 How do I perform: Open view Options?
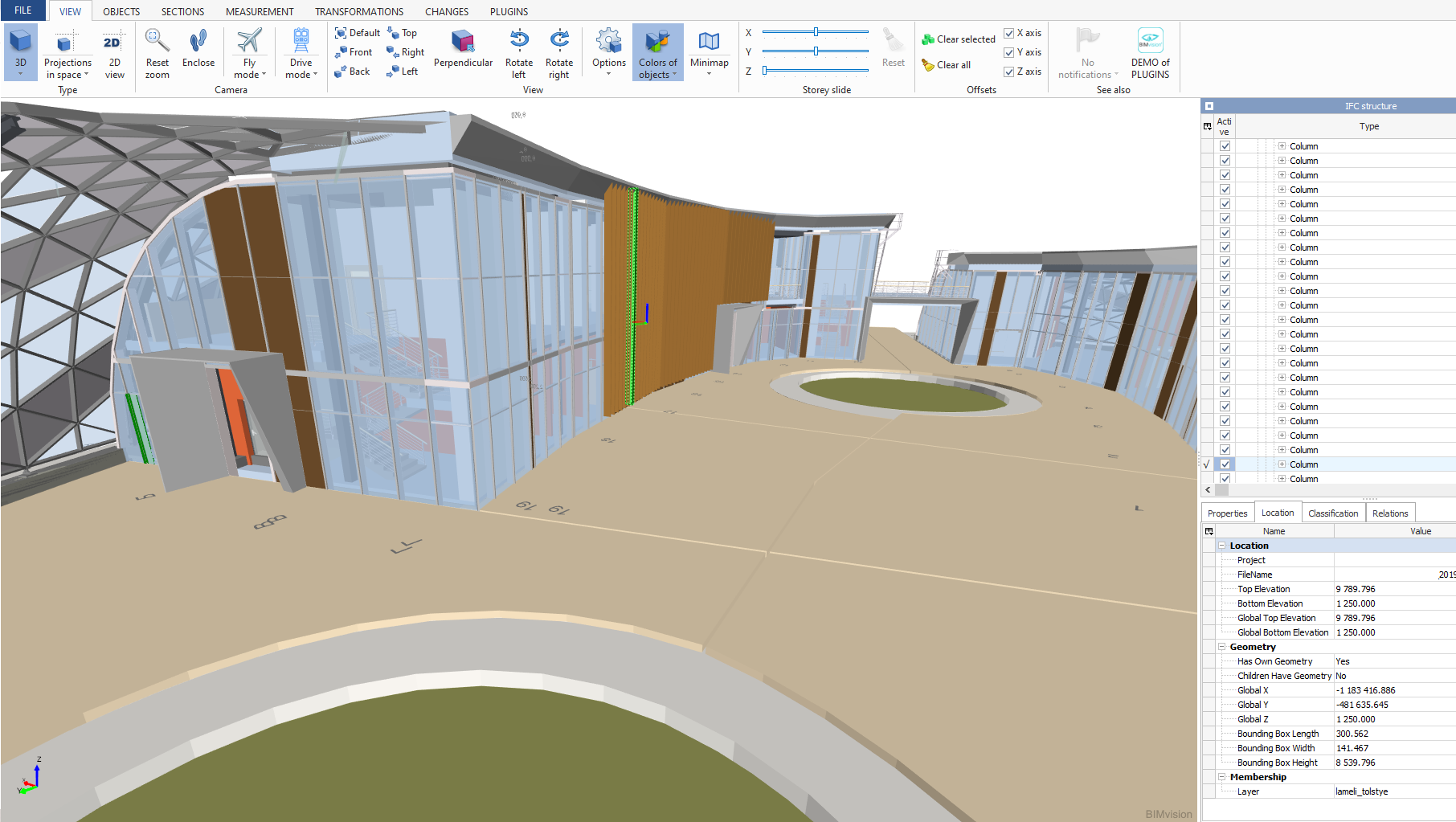click(609, 52)
